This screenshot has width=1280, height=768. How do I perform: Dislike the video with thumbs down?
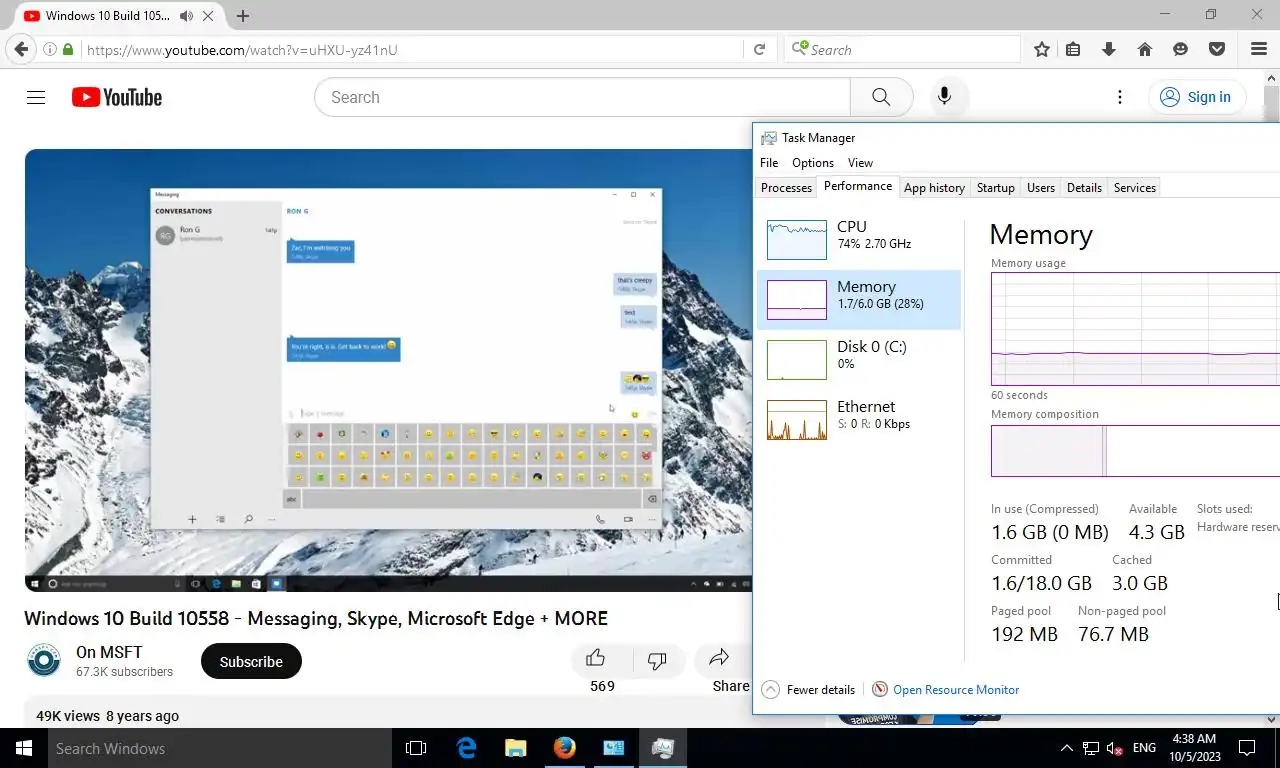coord(657,660)
